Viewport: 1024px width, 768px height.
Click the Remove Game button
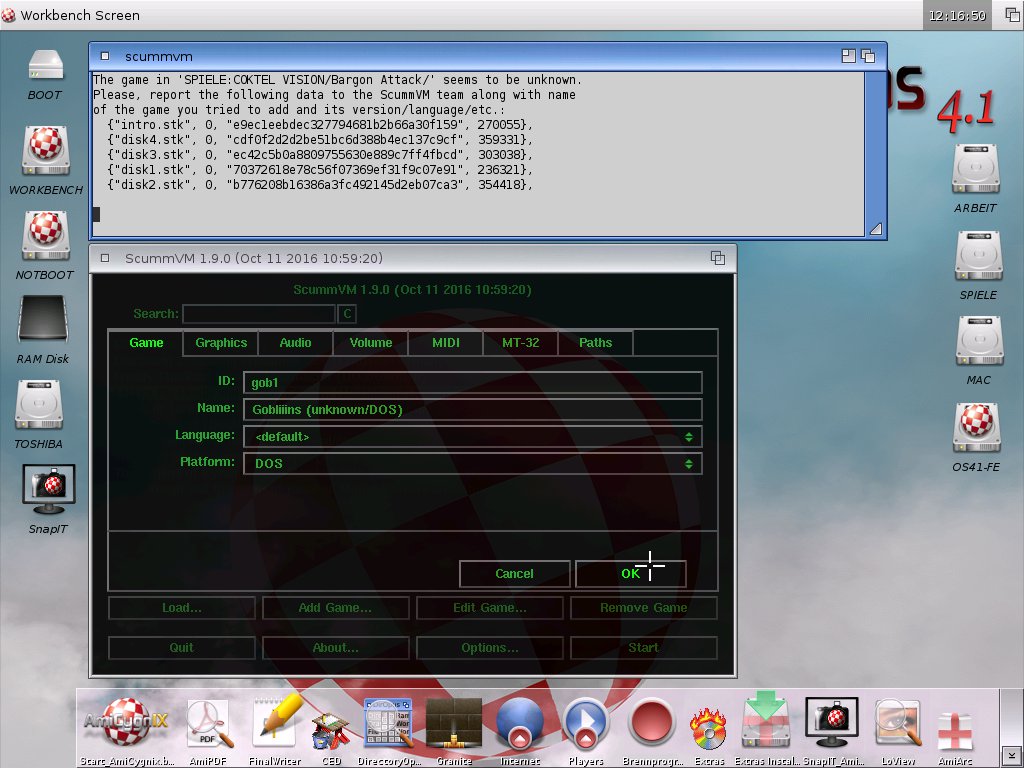pos(644,607)
